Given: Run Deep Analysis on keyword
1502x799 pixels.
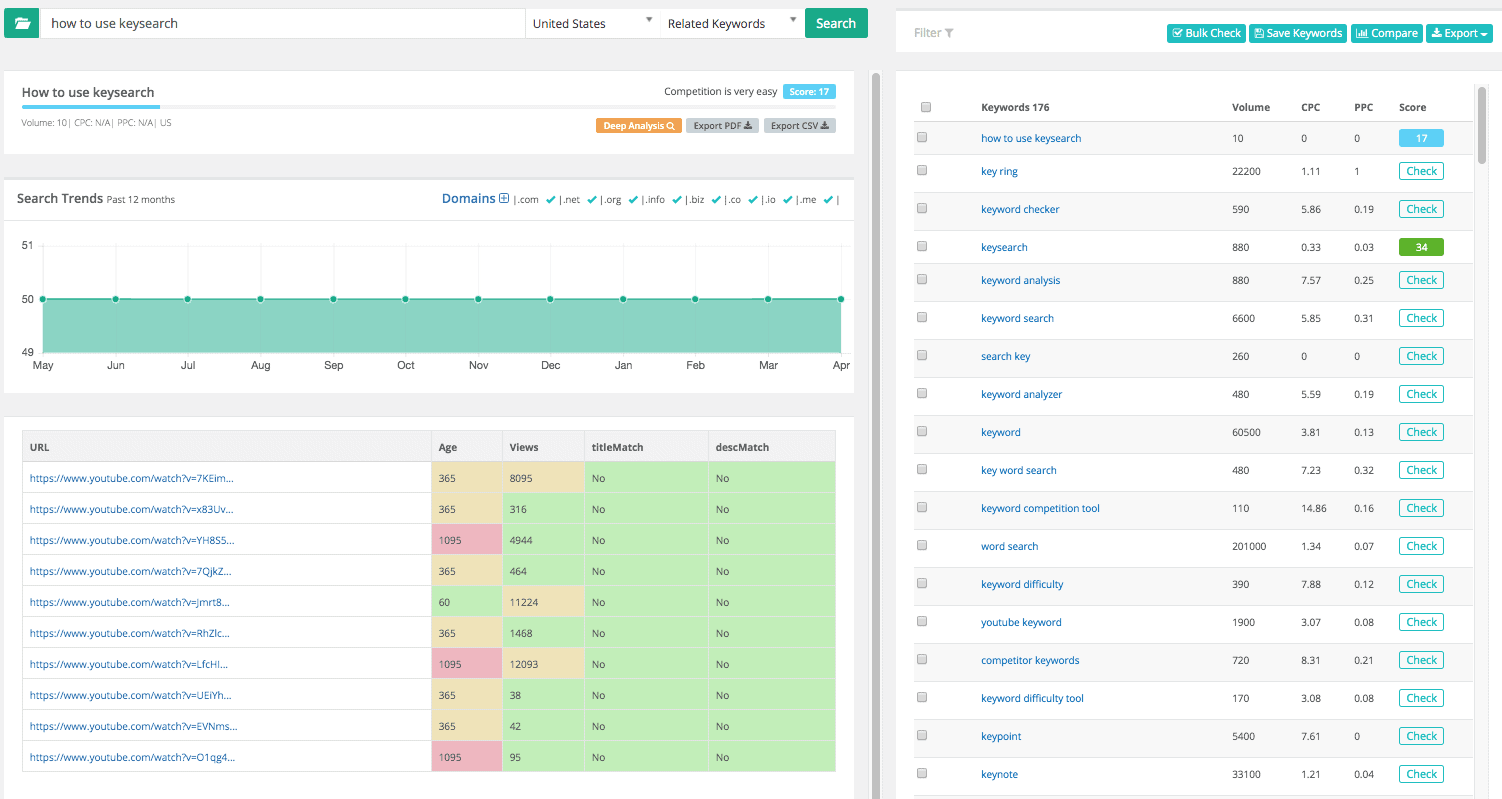Looking at the screenshot, I should pyautogui.click(x=639, y=126).
